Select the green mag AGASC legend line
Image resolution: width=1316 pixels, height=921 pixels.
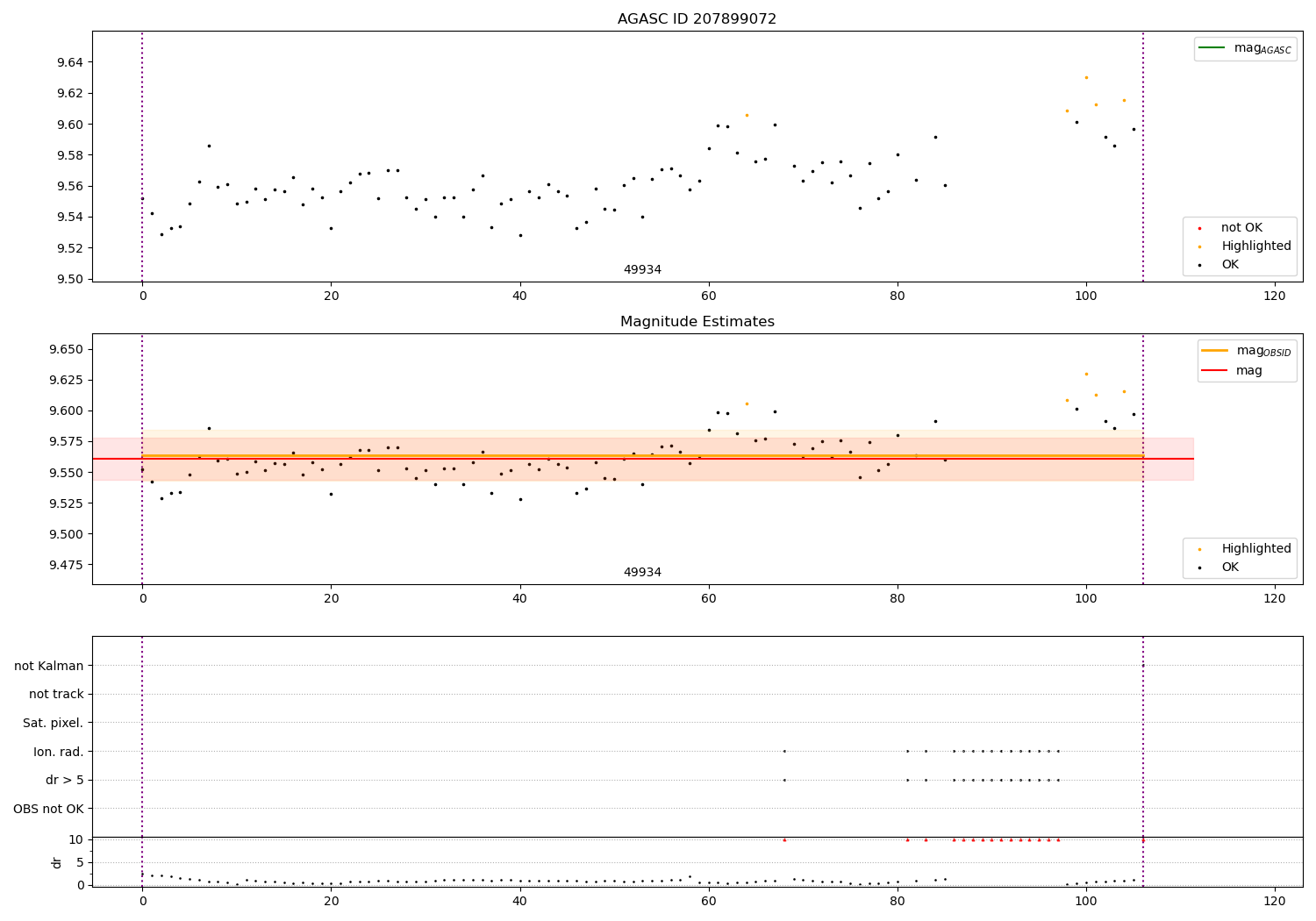(1212, 48)
